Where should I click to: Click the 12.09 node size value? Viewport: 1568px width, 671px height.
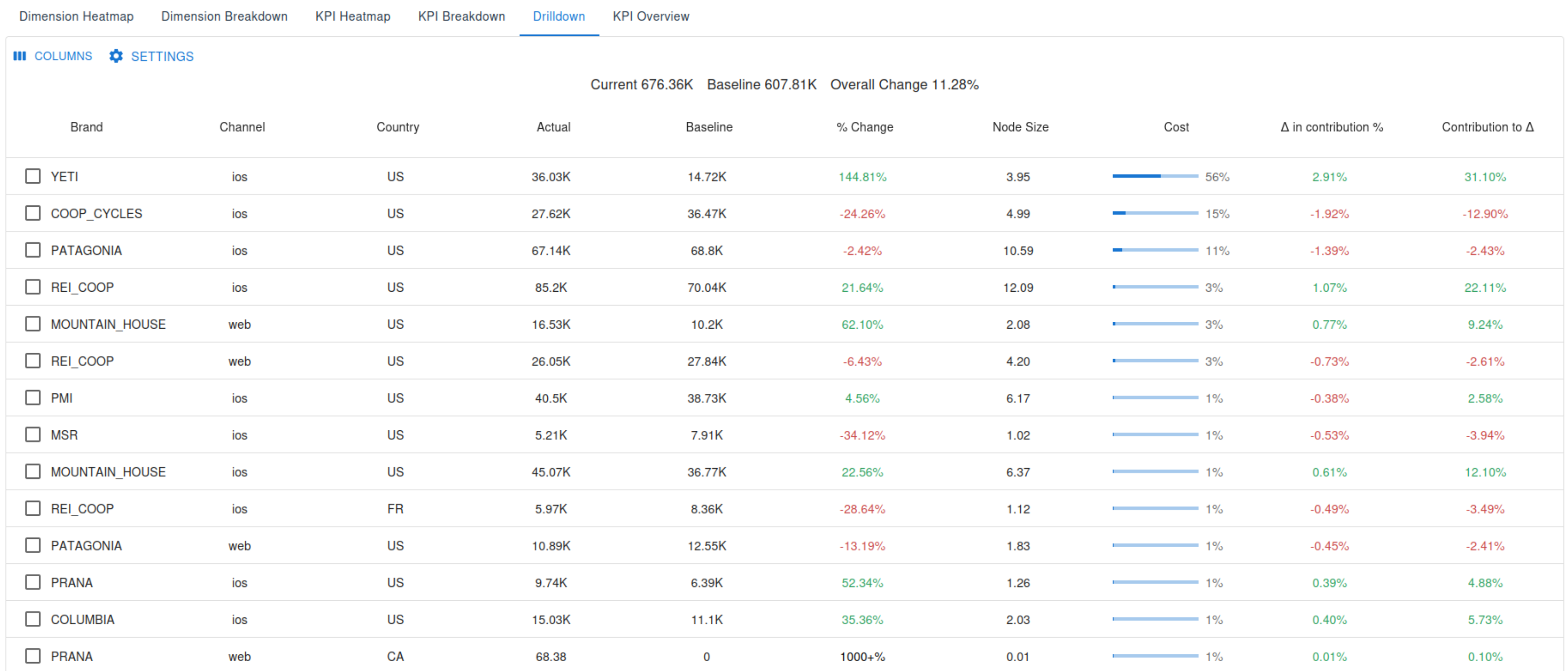(x=1018, y=287)
